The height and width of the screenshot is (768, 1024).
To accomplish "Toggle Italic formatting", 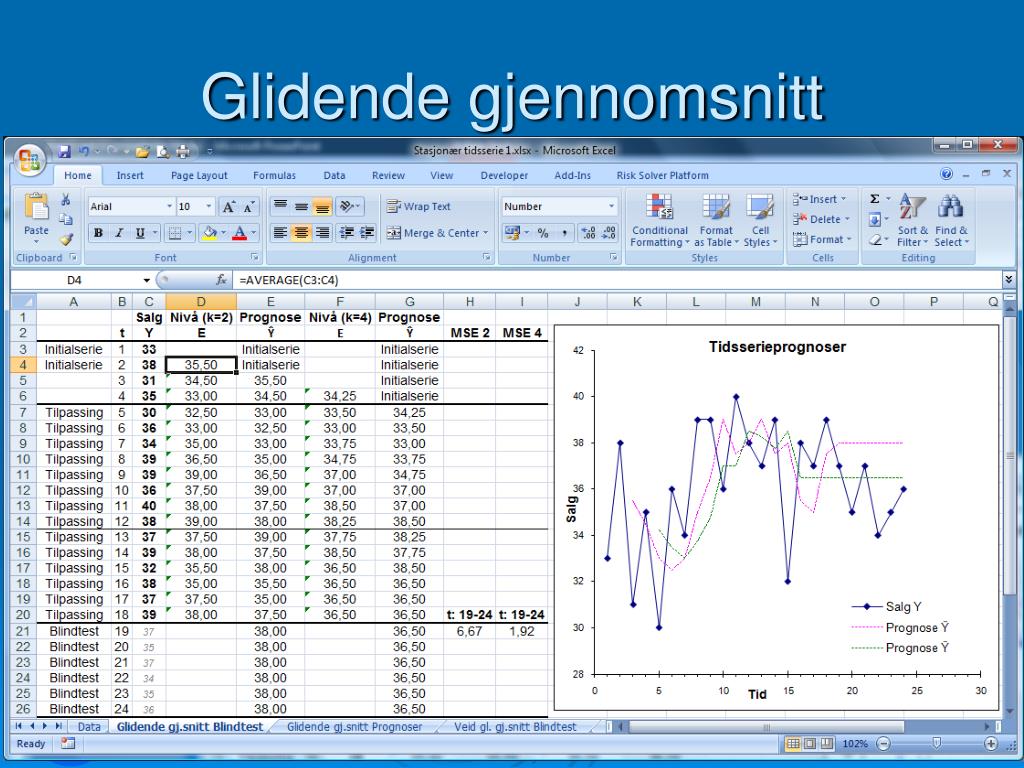I will coord(119,233).
